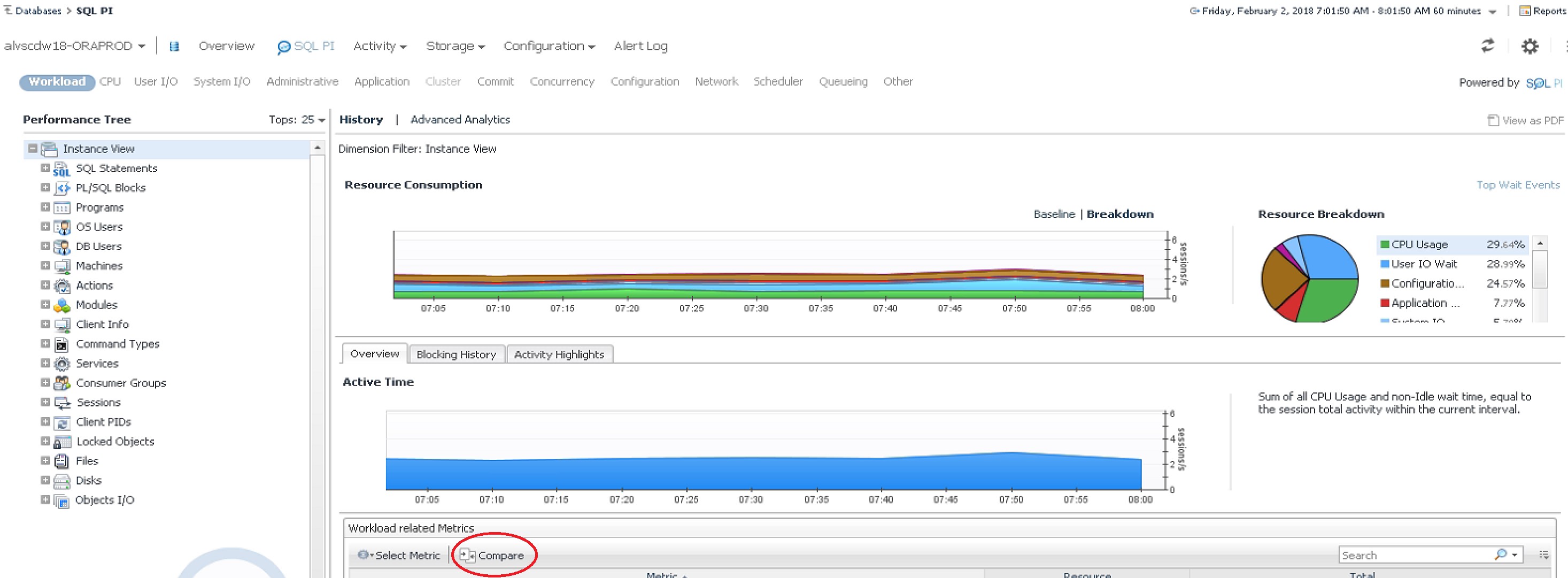Click the Compare icon button
The height and width of the screenshot is (578, 1568).
coord(467,555)
